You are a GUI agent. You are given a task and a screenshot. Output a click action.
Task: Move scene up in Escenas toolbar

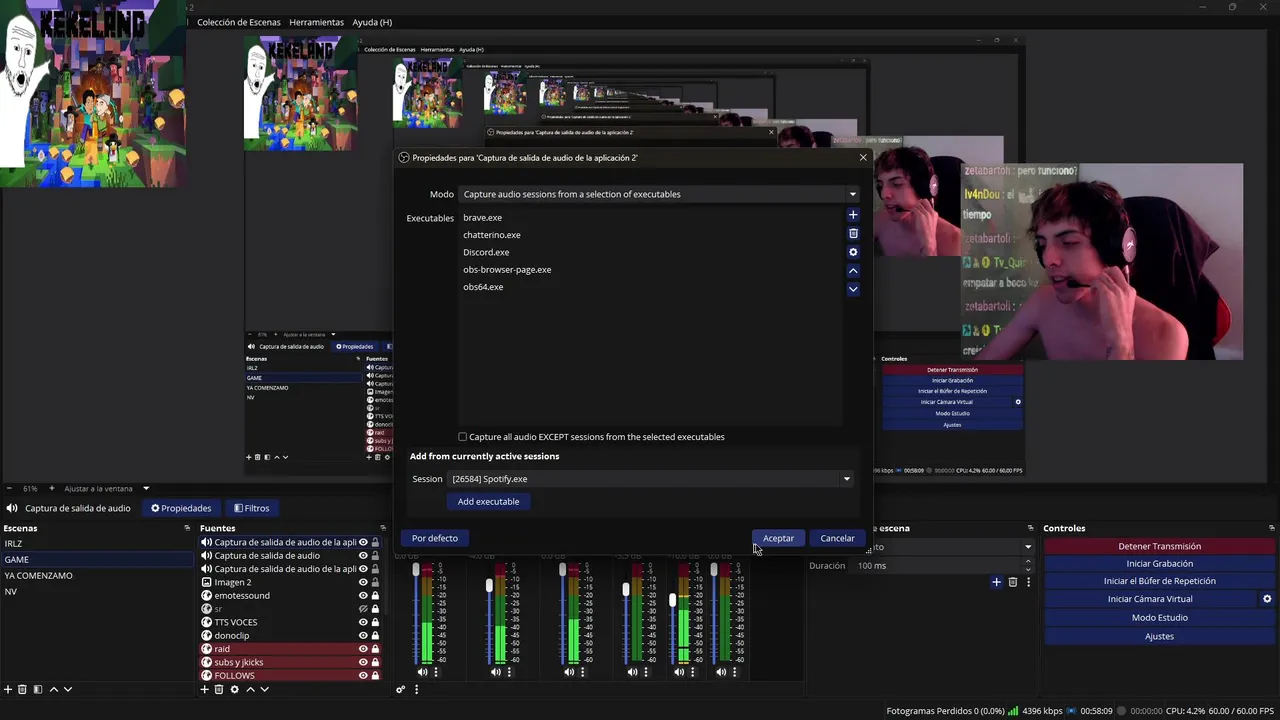54,689
